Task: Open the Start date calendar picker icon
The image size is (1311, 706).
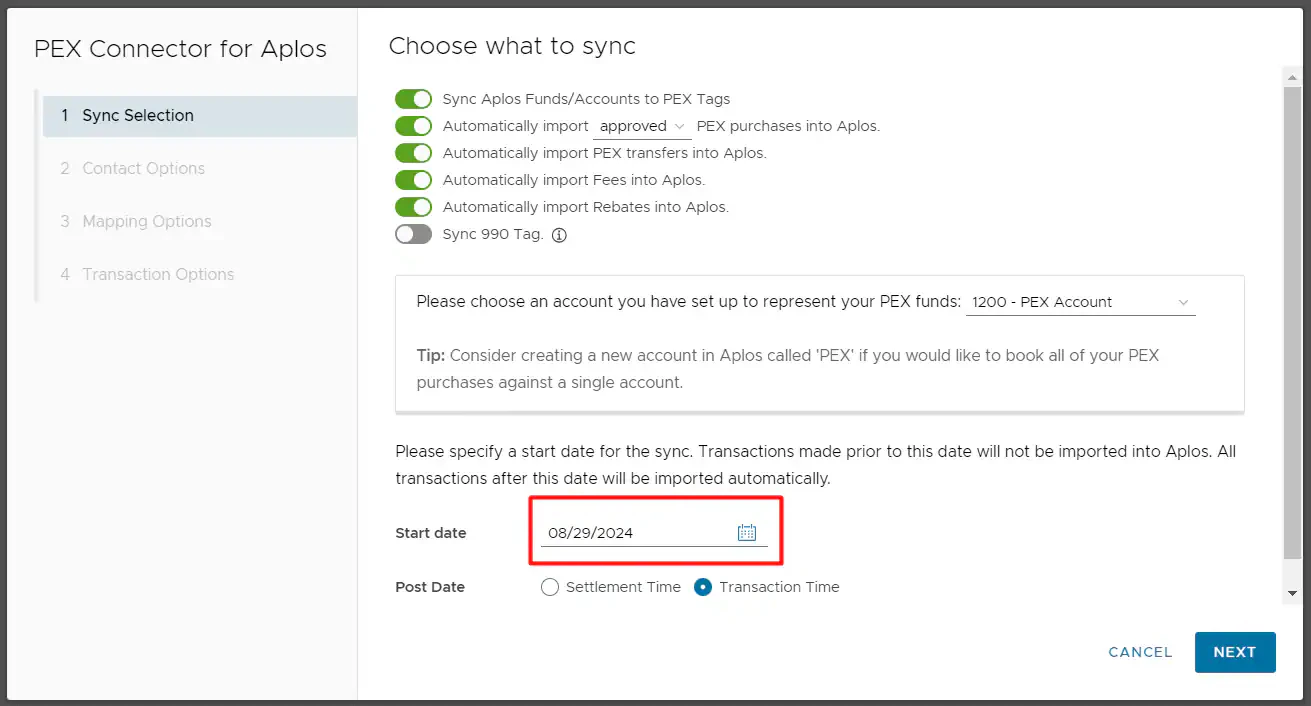Action: [x=747, y=533]
